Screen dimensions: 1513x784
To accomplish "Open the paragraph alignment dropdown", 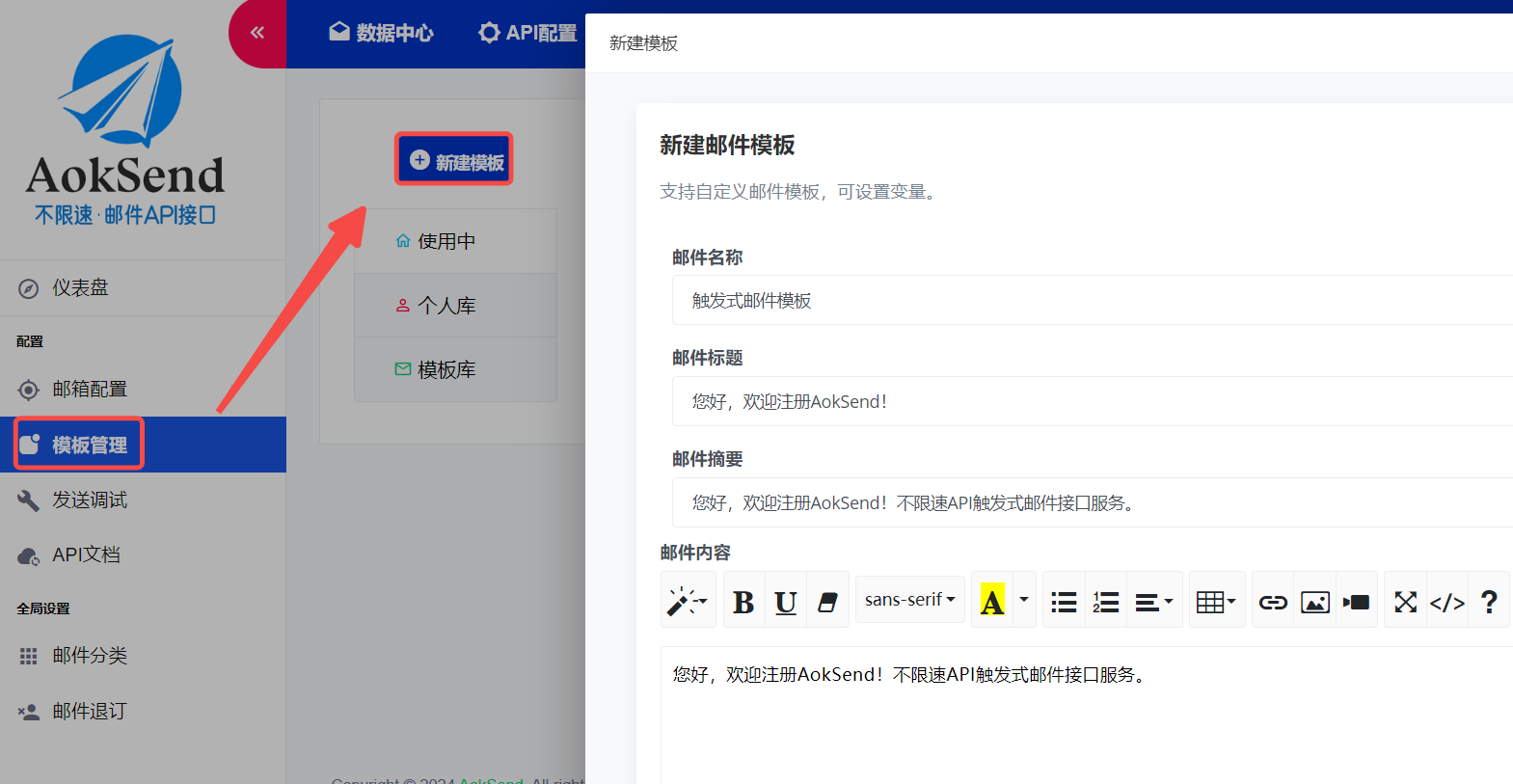I will click(1154, 601).
